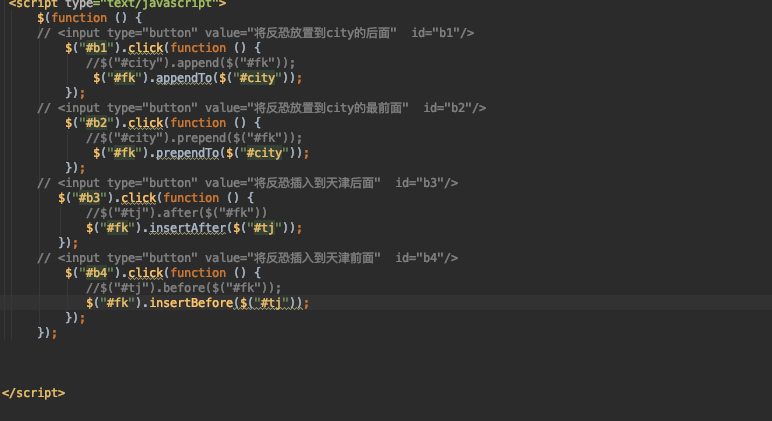Click the script type opening tag line

point(117,4)
